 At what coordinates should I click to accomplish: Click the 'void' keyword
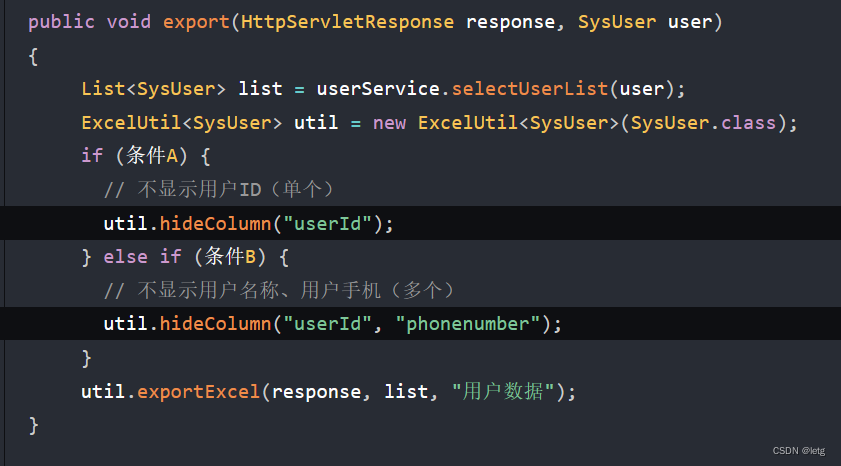tap(129, 23)
